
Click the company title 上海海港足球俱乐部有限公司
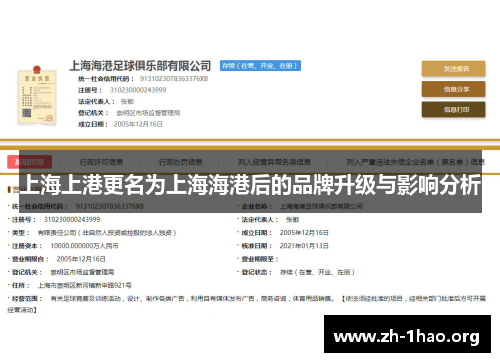(140, 66)
